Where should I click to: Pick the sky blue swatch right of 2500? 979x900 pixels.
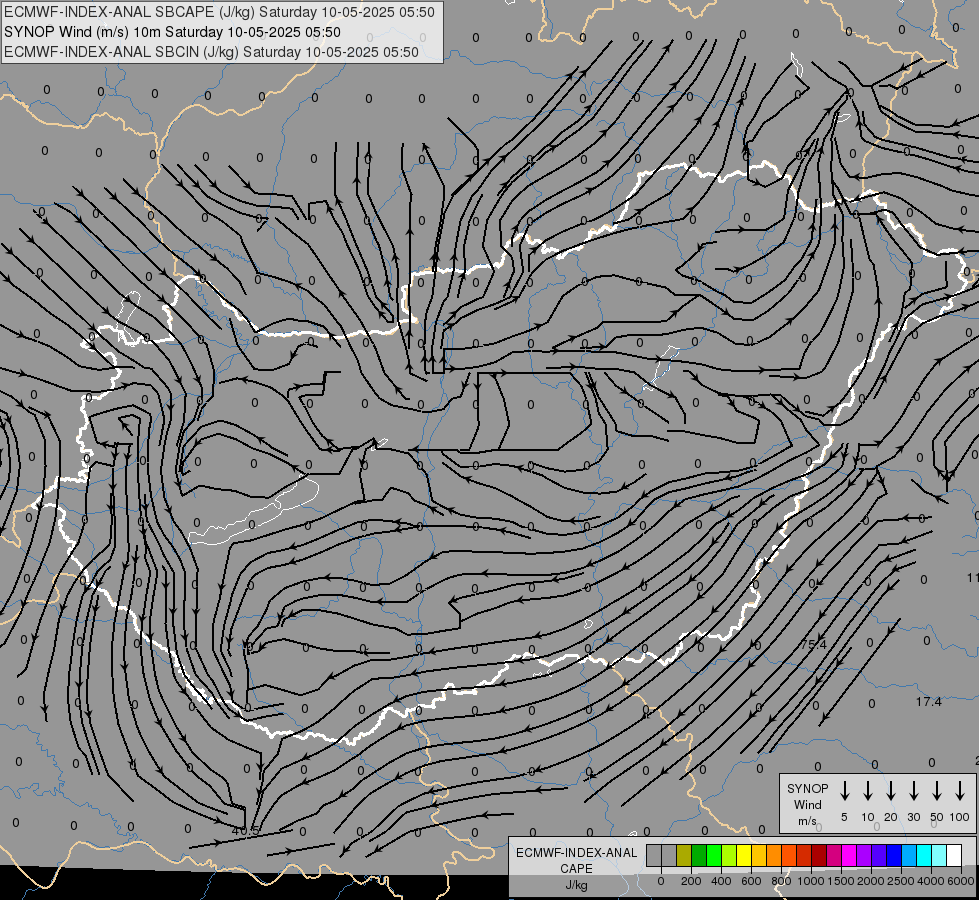(x=909, y=855)
